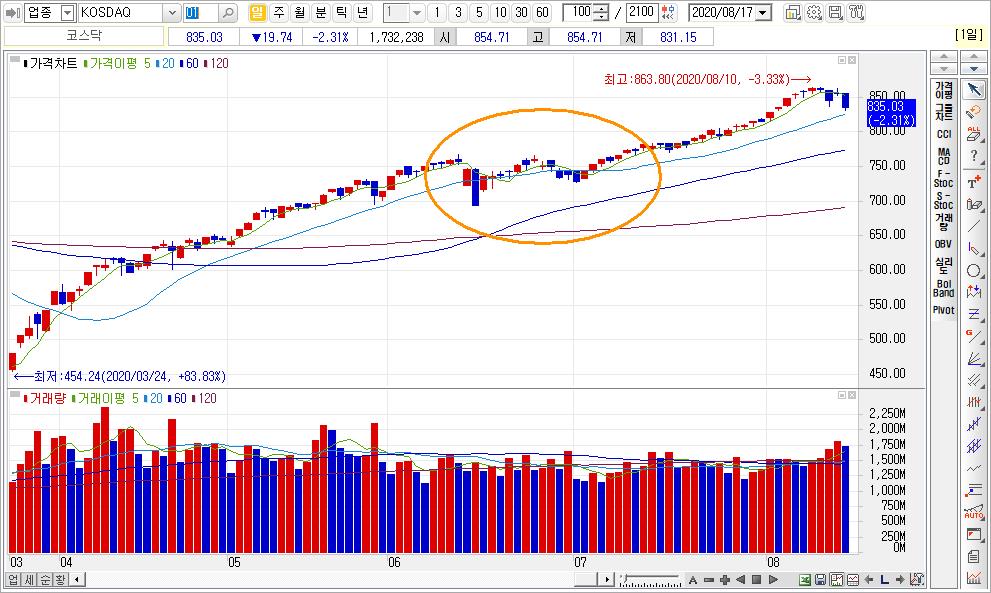Click the stop square playback button
The image size is (991, 593).
(x=757, y=580)
